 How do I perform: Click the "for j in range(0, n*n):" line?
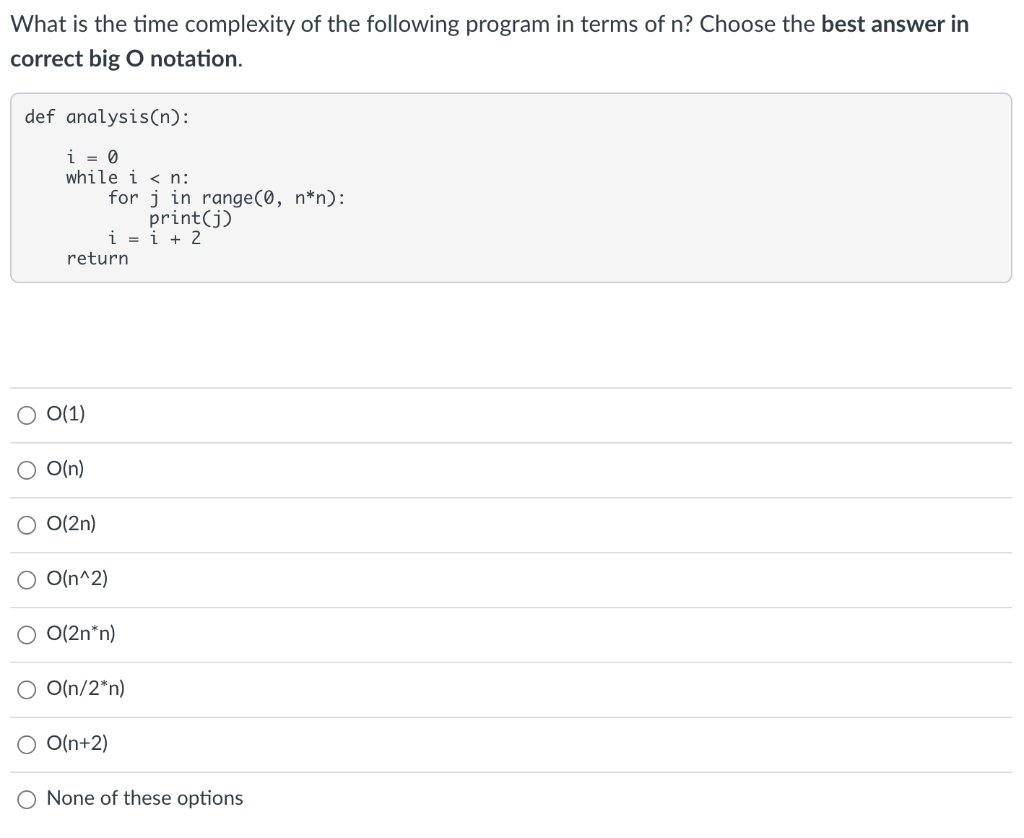[227, 198]
